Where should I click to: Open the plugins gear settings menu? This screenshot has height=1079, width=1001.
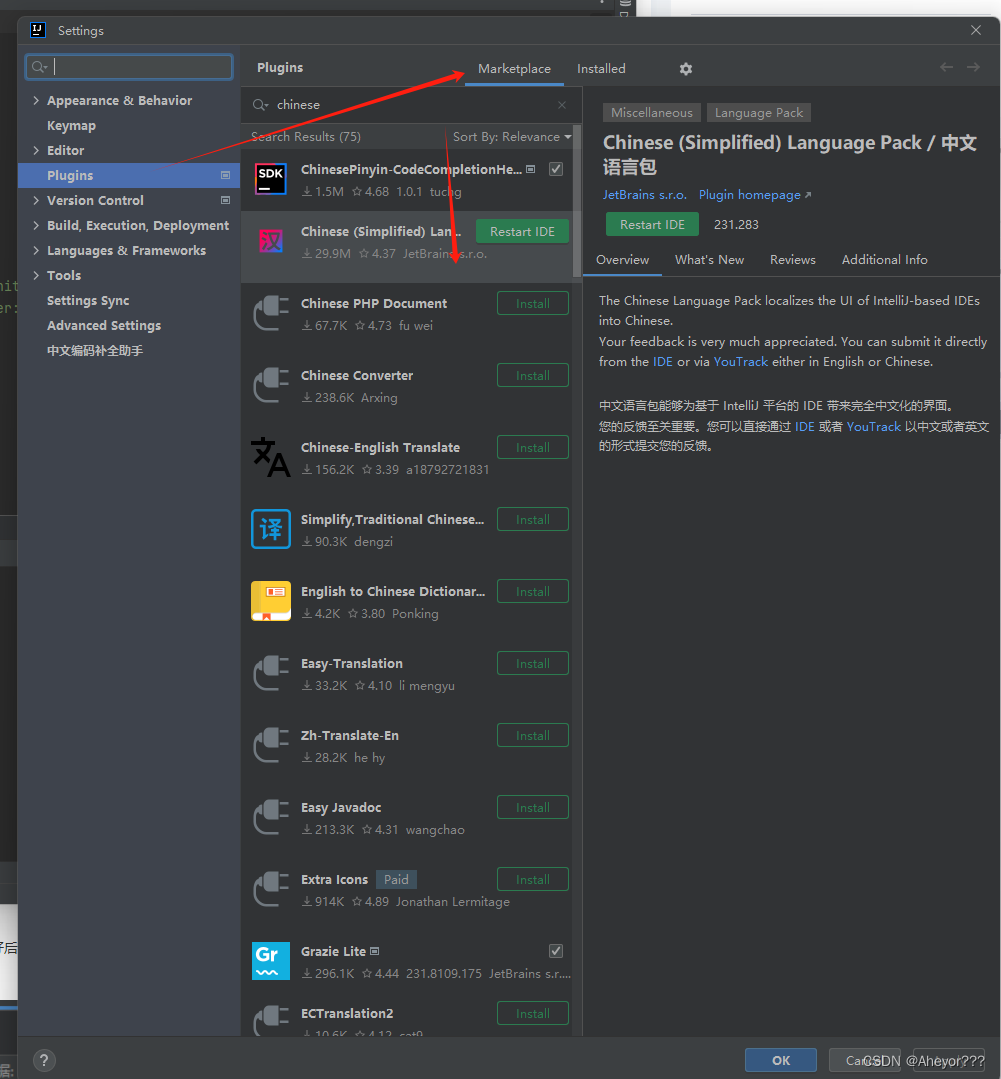point(685,69)
